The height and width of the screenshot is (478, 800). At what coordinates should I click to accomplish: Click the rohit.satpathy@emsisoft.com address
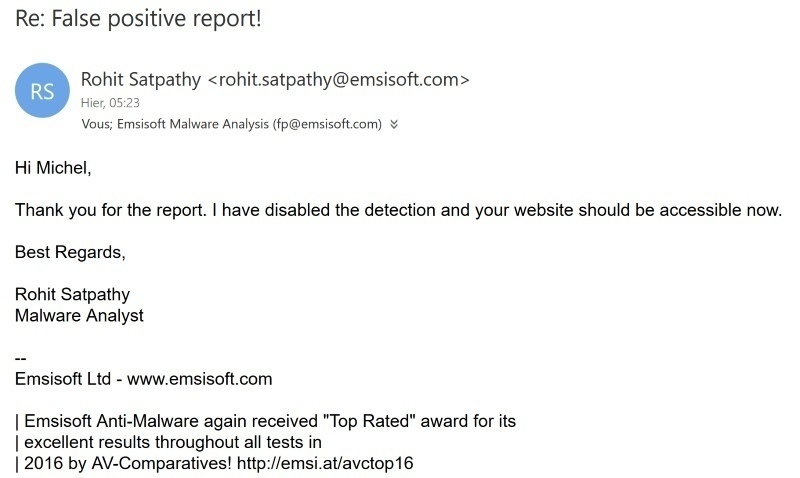[339, 80]
